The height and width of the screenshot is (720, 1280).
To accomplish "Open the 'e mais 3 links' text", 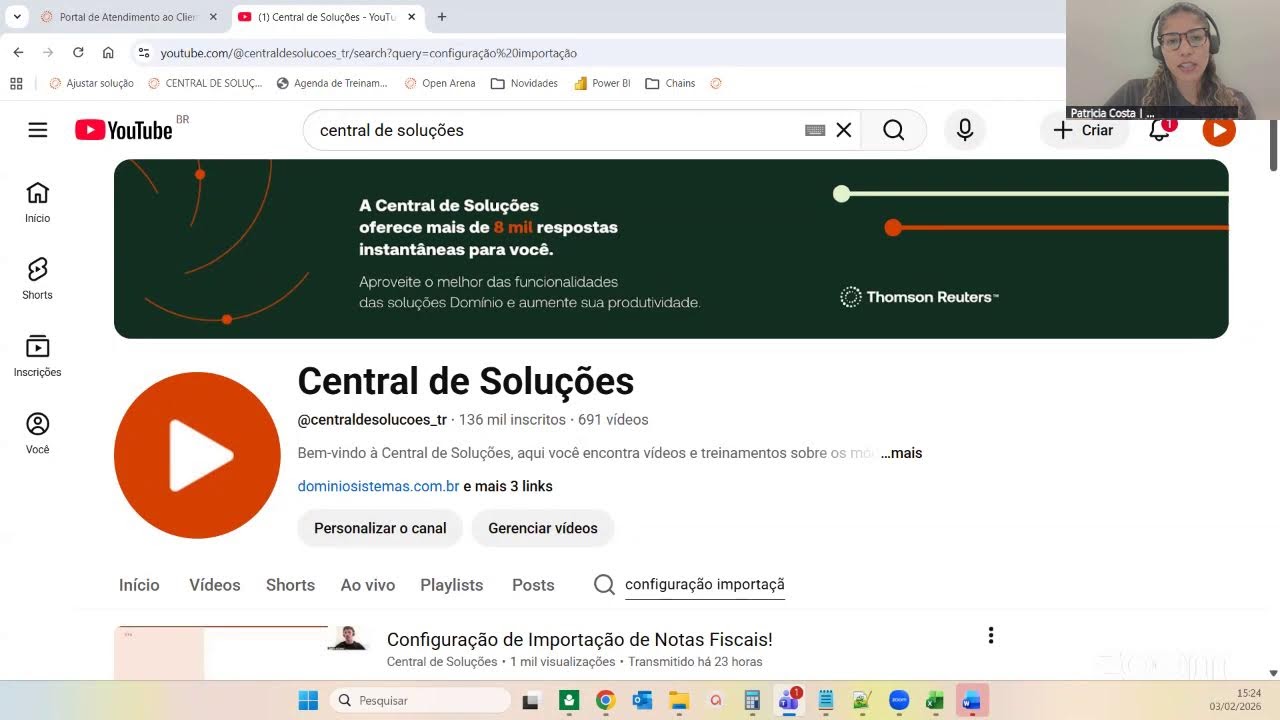I will click(508, 486).
